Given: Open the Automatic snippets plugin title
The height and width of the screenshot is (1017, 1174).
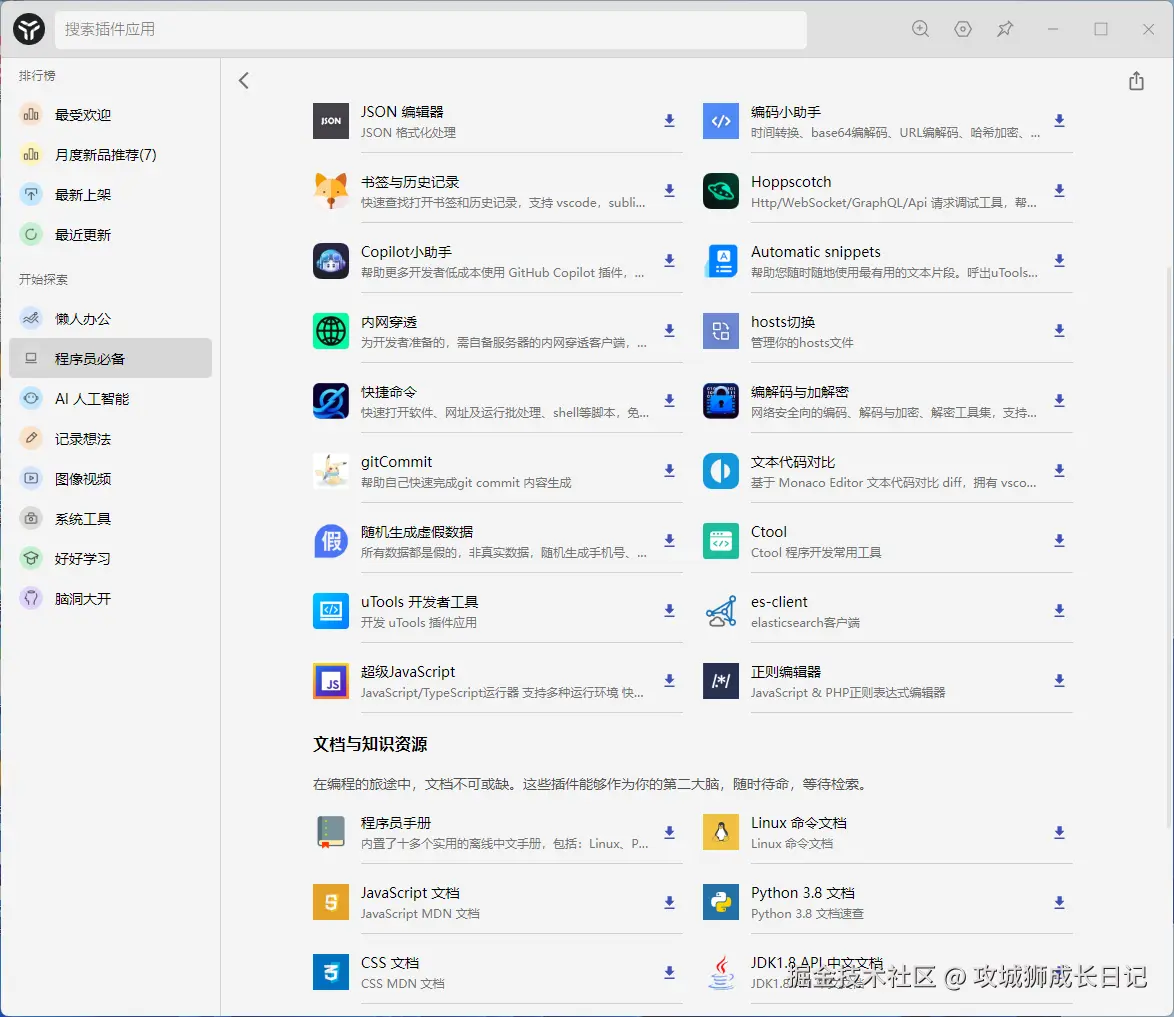Looking at the screenshot, I should 815,252.
